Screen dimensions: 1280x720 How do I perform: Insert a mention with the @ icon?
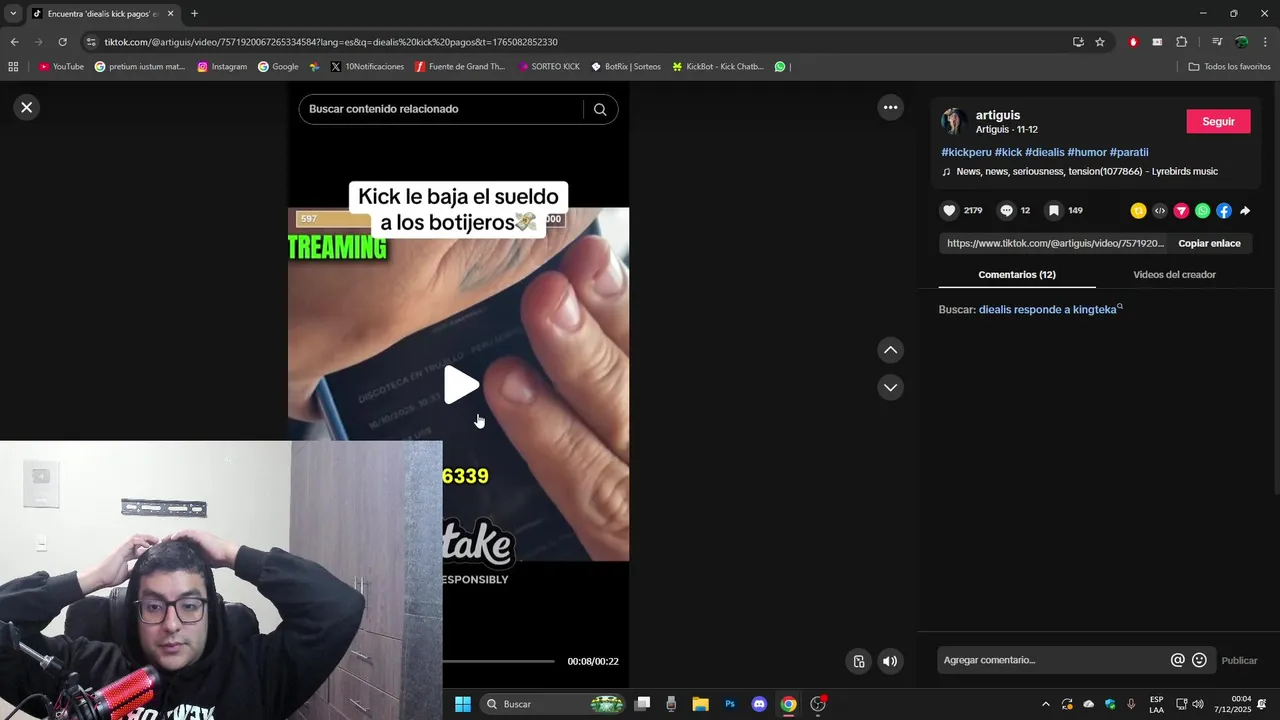tap(1177, 660)
